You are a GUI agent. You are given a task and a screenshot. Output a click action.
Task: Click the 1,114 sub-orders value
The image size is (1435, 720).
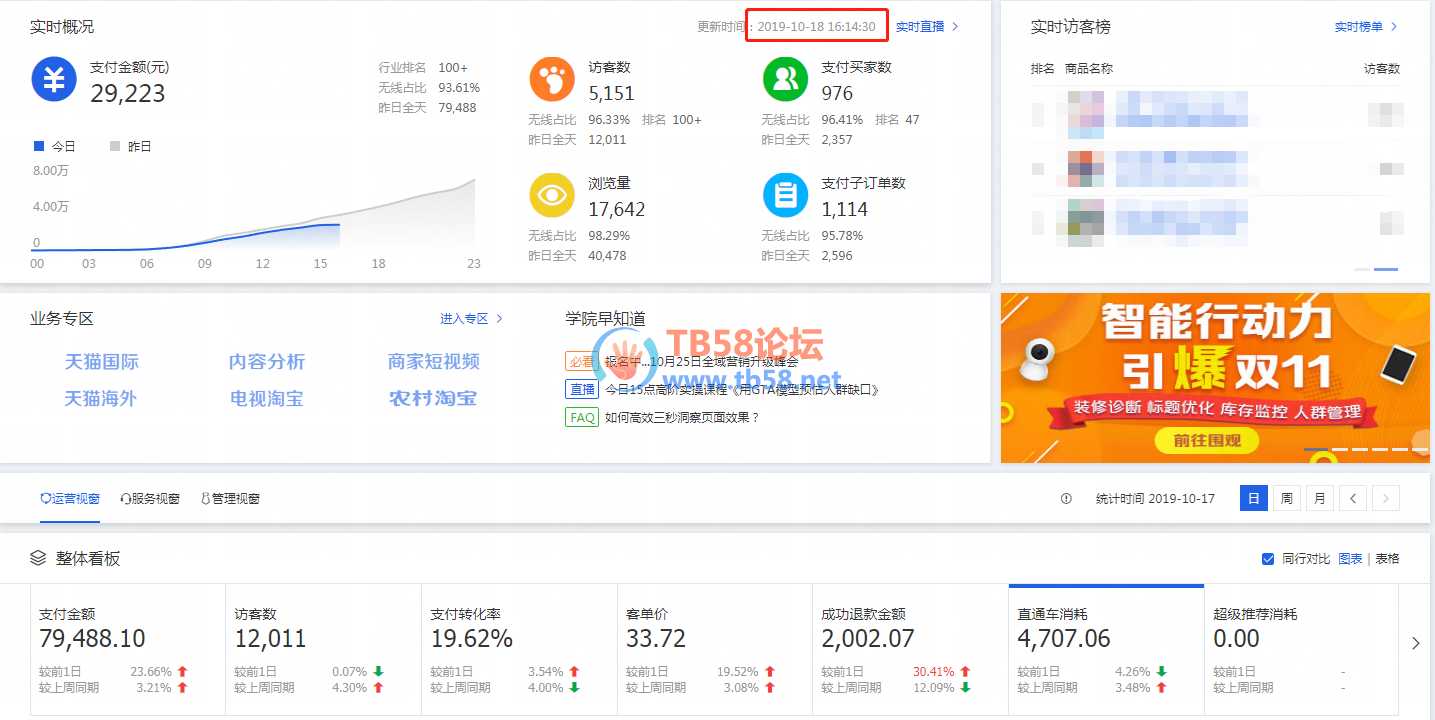pos(845,210)
